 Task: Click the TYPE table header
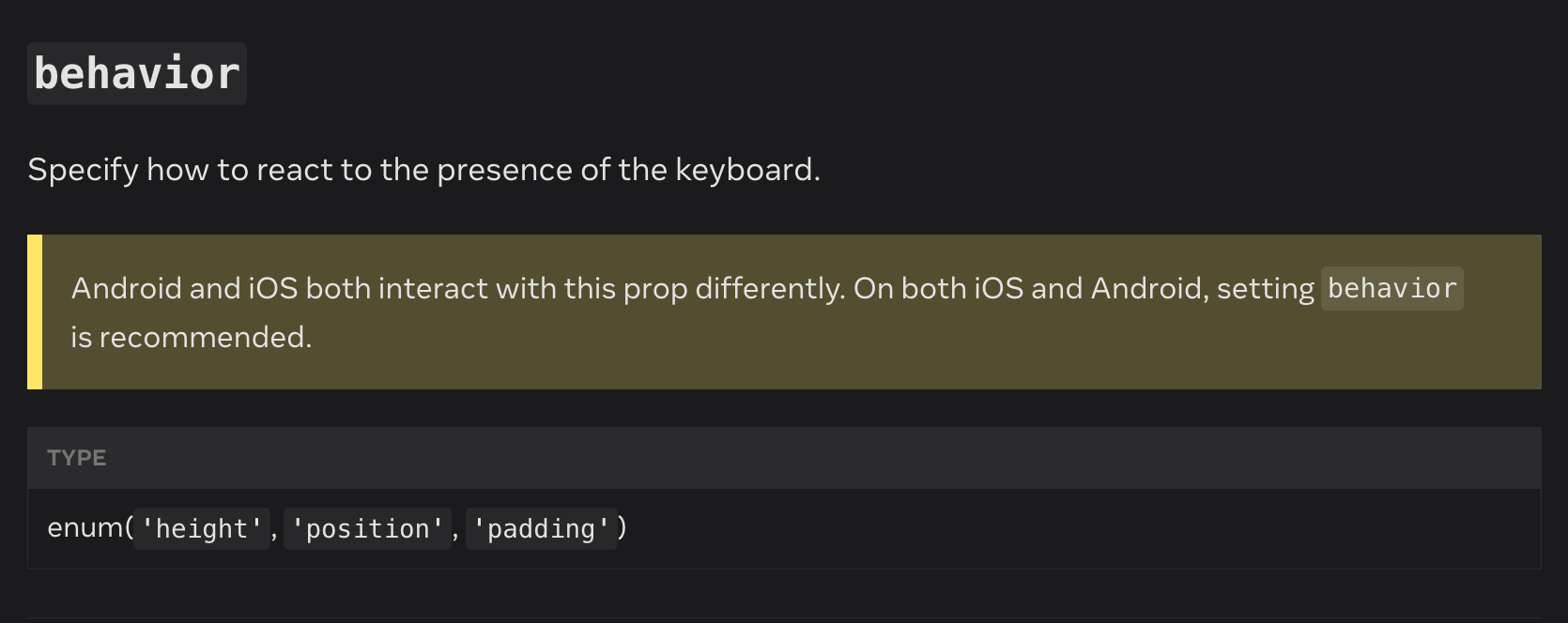[77, 458]
